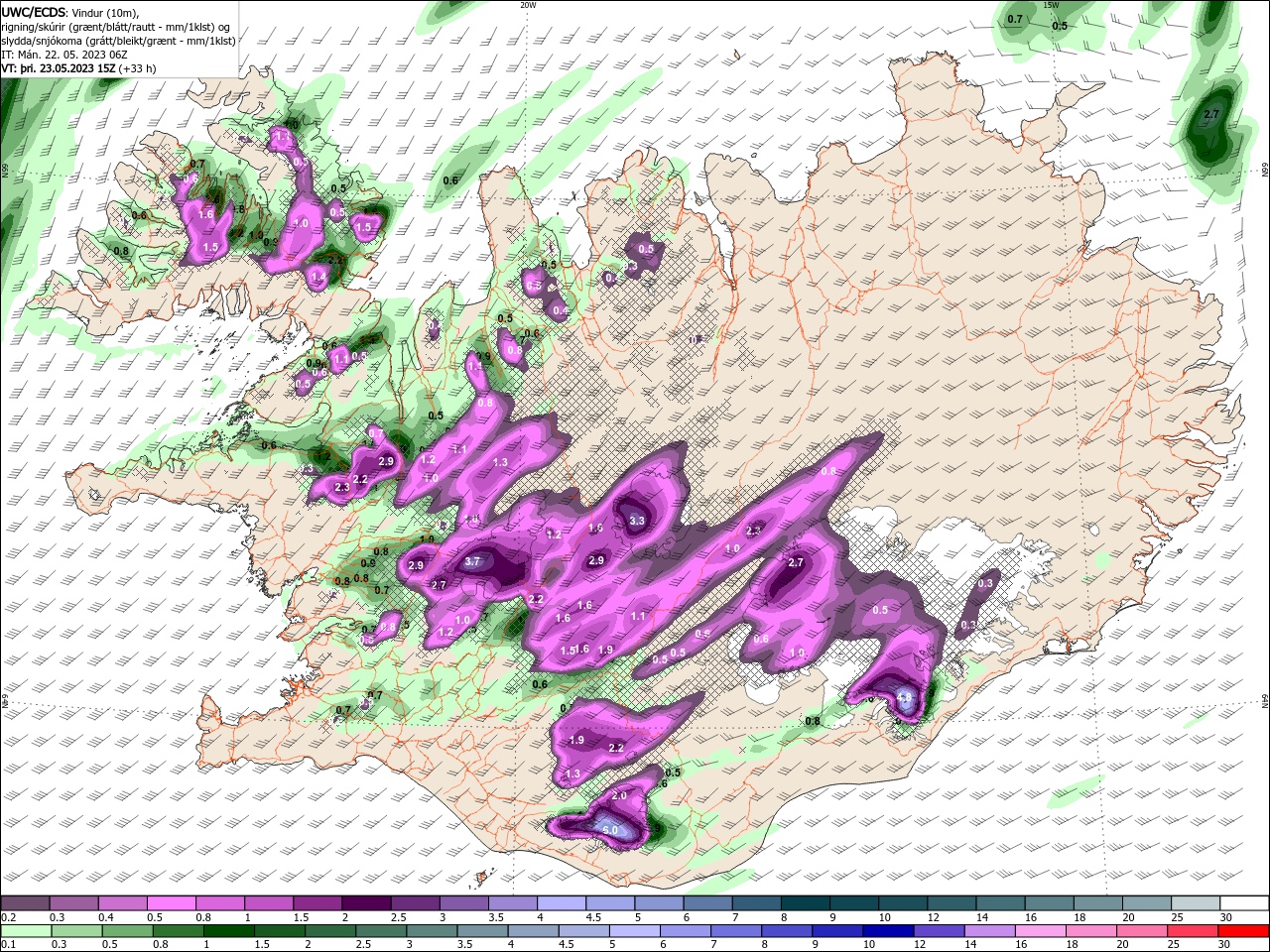The height and width of the screenshot is (952, 1270).
Task: Click the 'slydda/snjókoma' description line
Action: click(118, 41)
